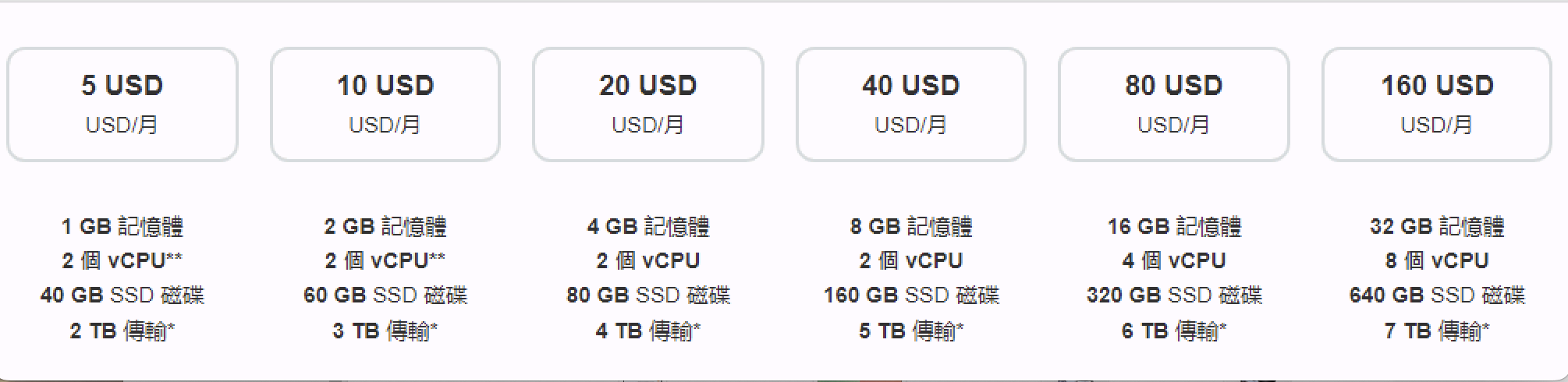1568x382 pixels.
Task: Click the 4 GB 記憶體 spec
Action: click(647, 227)
